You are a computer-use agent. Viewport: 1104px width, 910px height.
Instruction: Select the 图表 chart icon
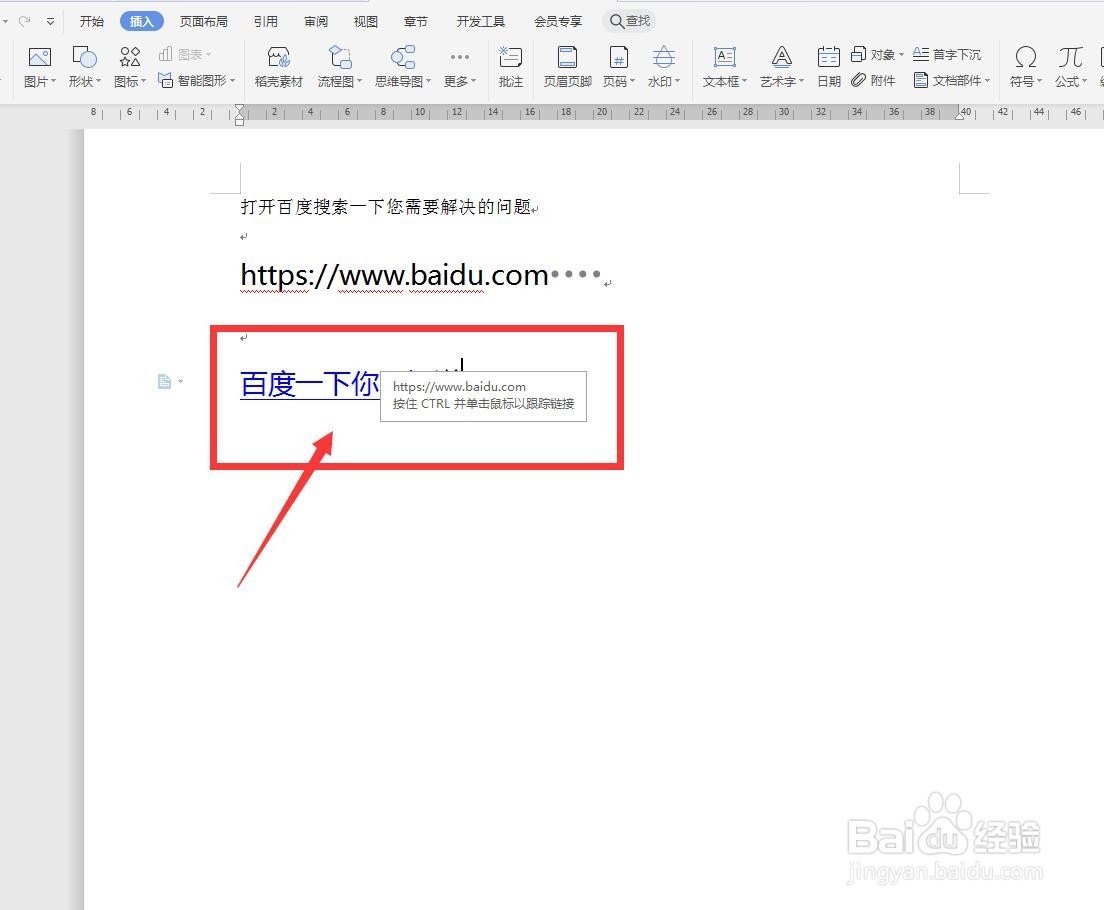[185, 54]
